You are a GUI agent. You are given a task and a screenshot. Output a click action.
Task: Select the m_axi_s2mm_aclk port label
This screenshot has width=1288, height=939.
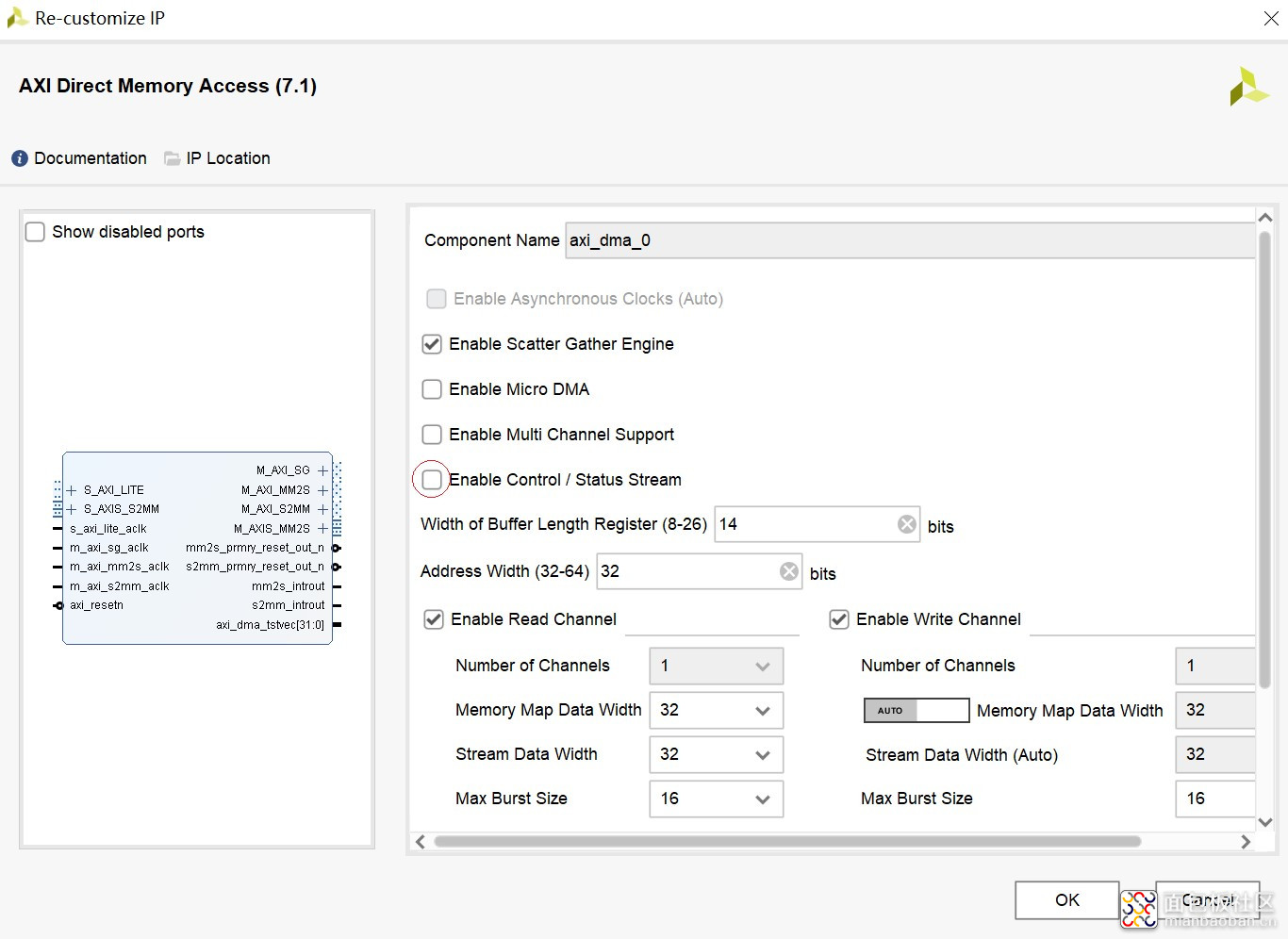[x=119, y=586]
